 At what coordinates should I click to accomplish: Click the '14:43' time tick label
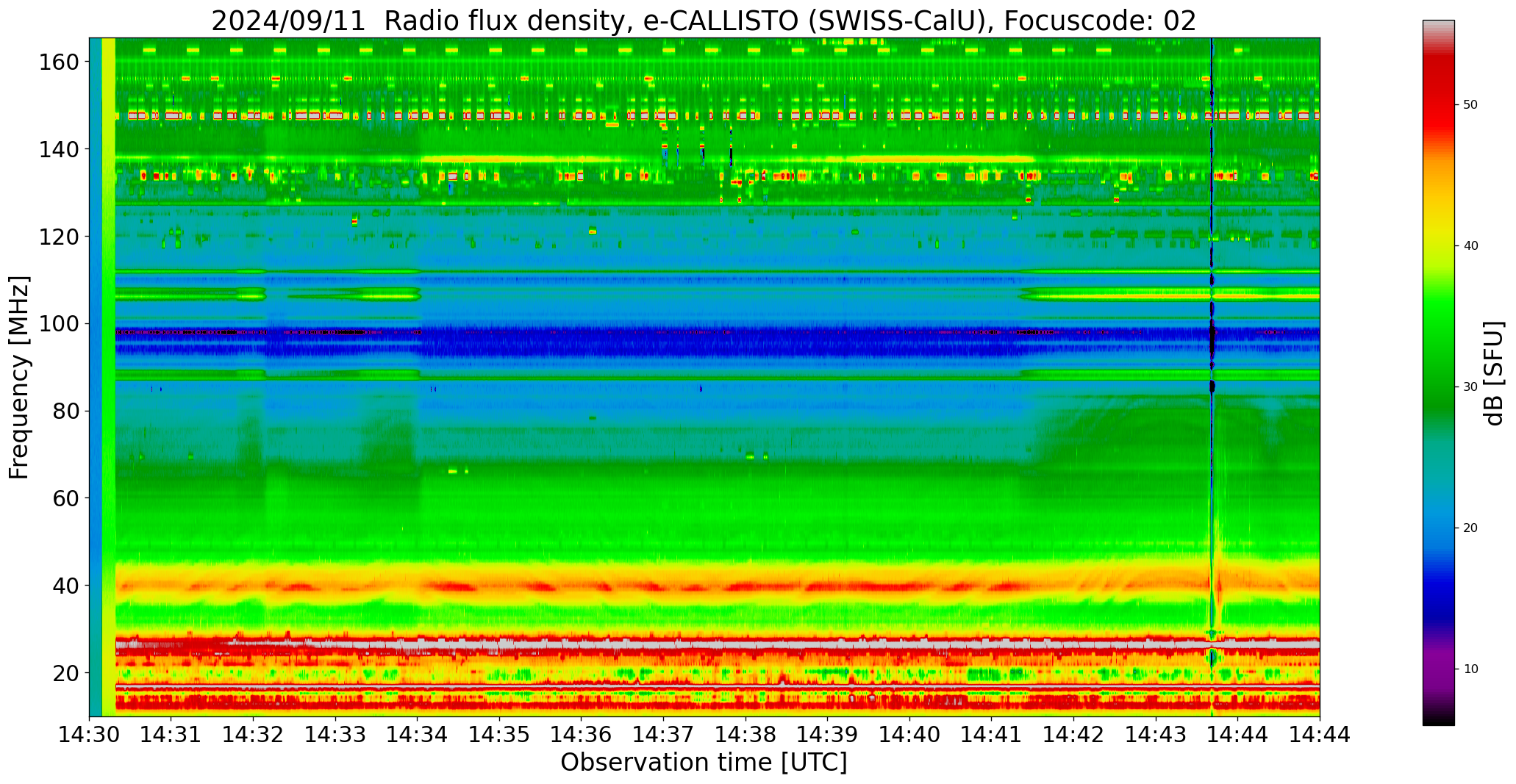(x=1155, y=734)
